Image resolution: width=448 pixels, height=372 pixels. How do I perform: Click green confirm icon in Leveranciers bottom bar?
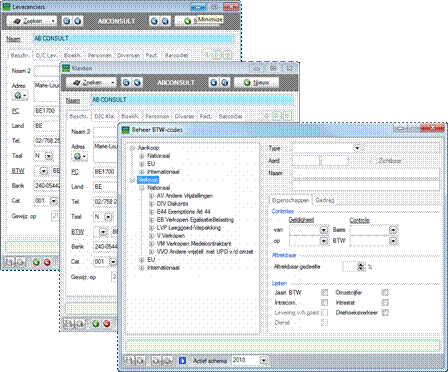(36, 262)
